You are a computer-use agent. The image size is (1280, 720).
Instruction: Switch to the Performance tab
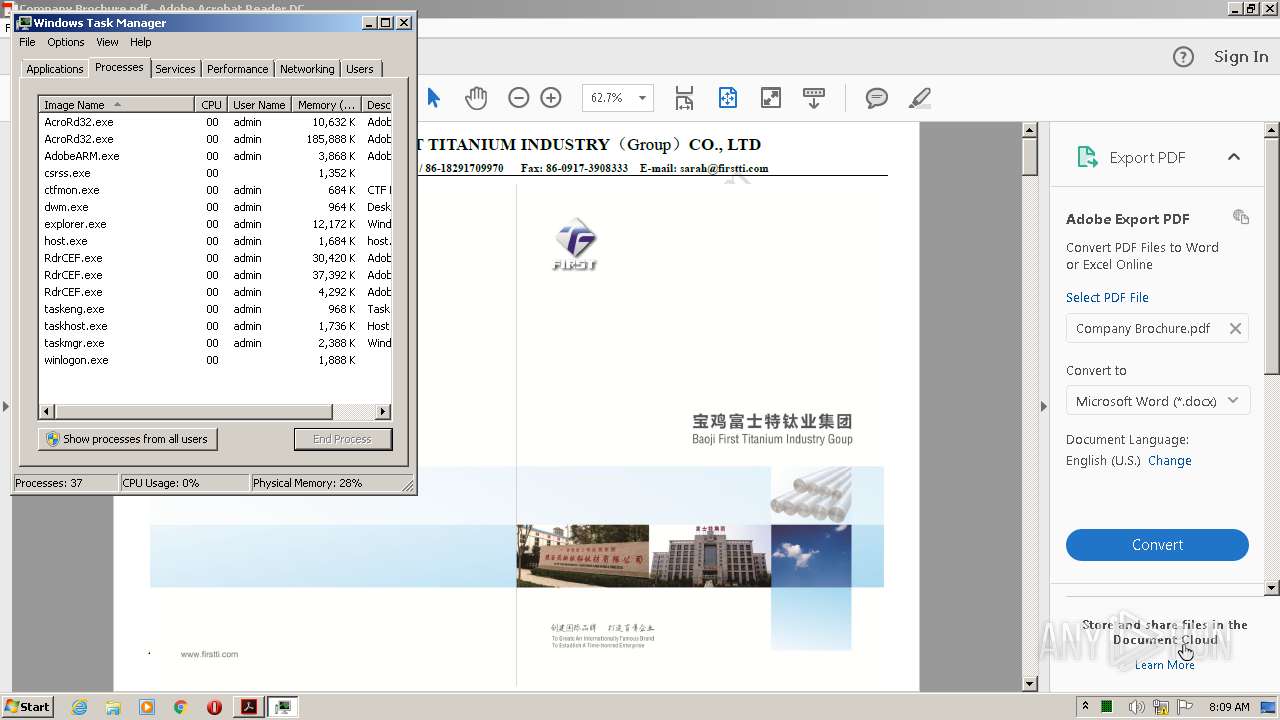(237, 69)
